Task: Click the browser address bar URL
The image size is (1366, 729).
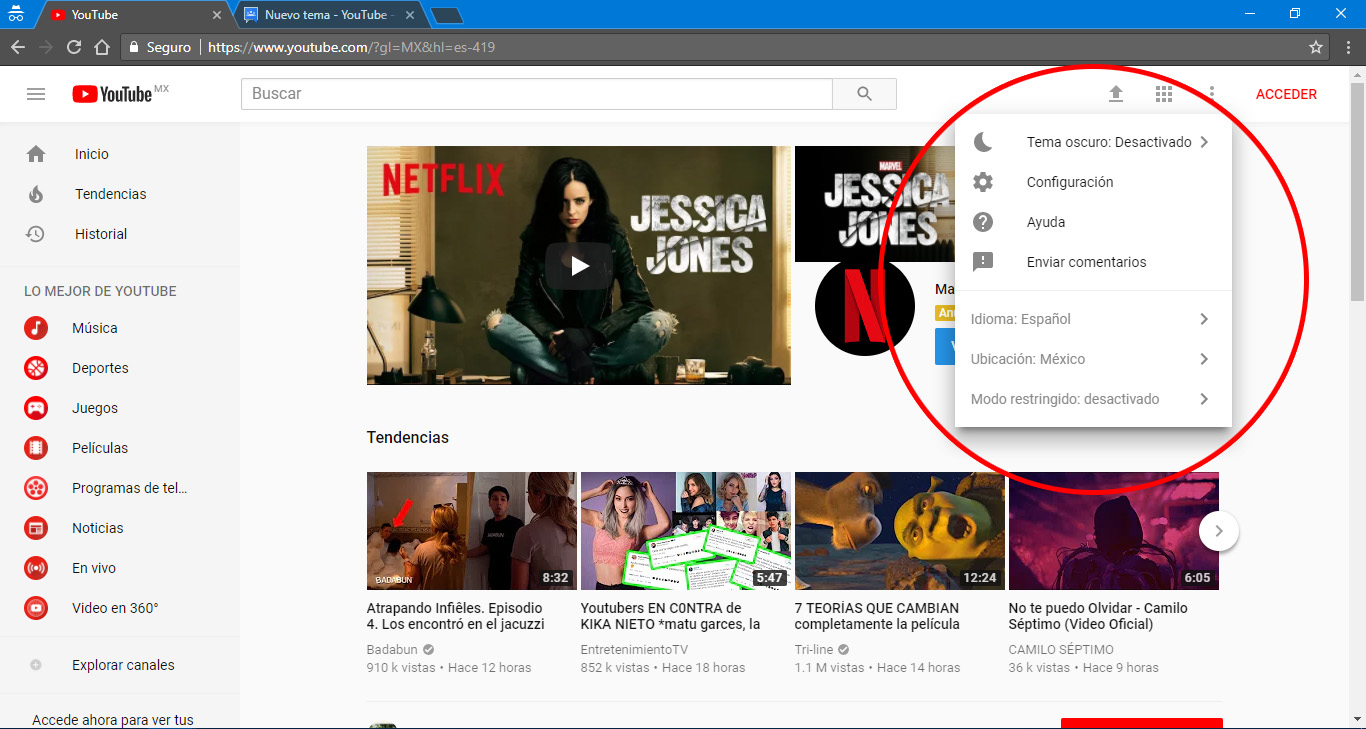Action: point(351,47)
